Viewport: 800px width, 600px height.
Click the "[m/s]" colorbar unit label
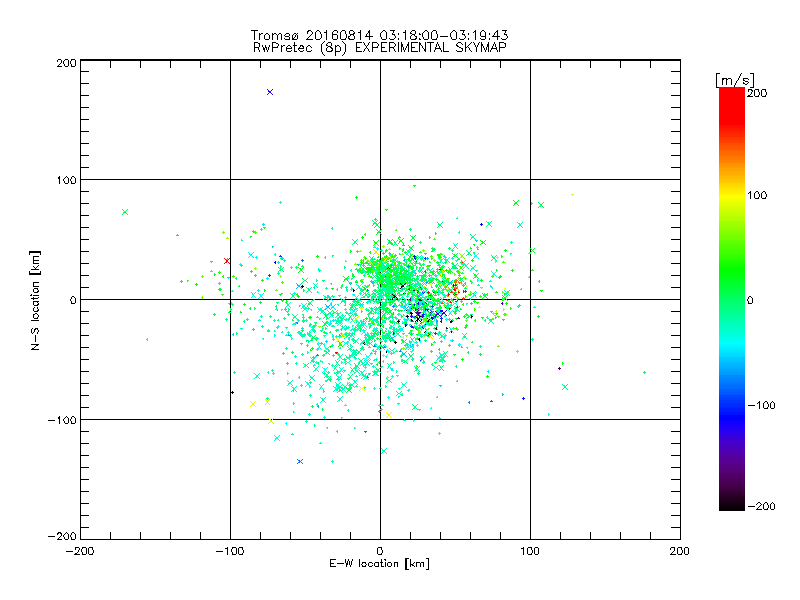point(735,80)
